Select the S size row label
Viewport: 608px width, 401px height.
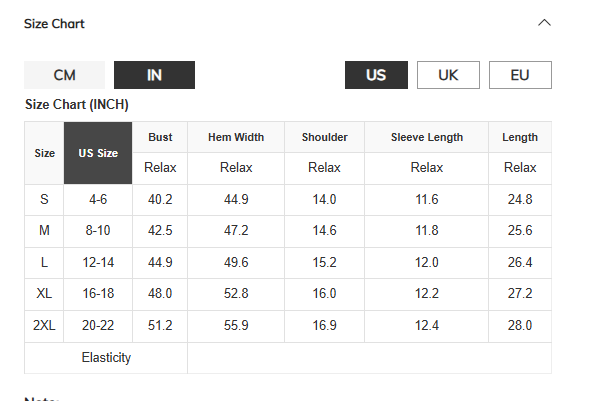[44, 199]
